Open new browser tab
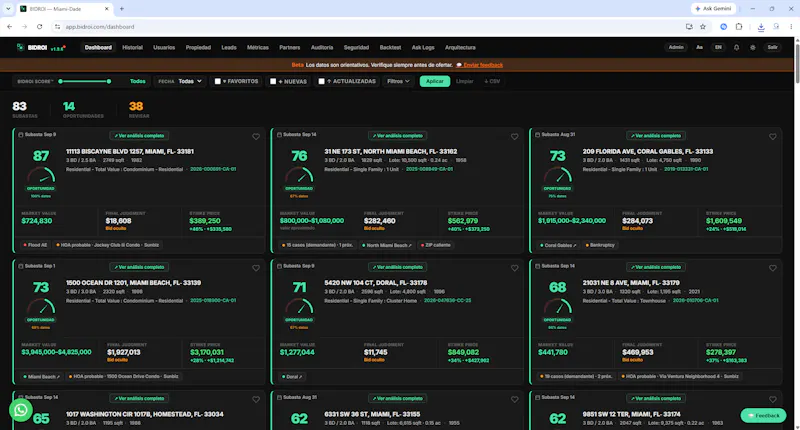 pos(121,9)
